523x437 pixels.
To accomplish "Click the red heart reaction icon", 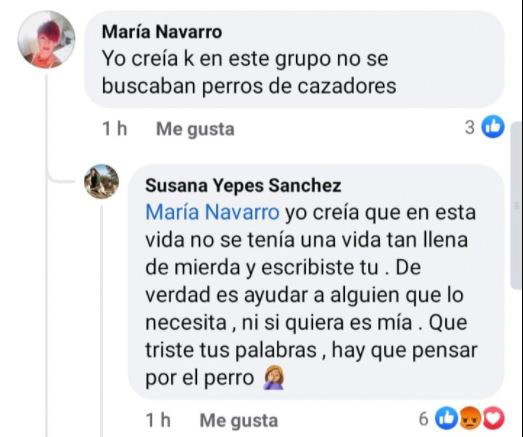I will click(x=494, y=418).
